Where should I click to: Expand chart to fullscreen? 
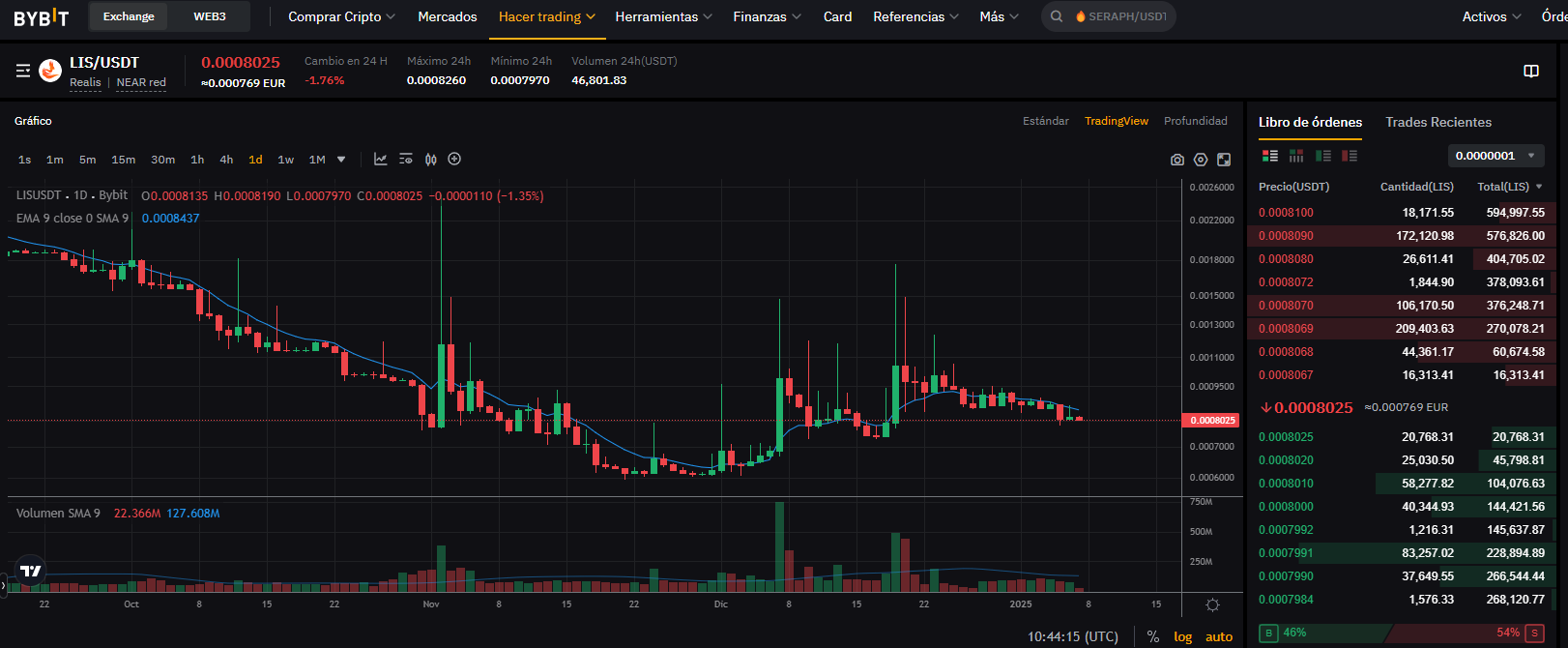tap(1224, 160)
